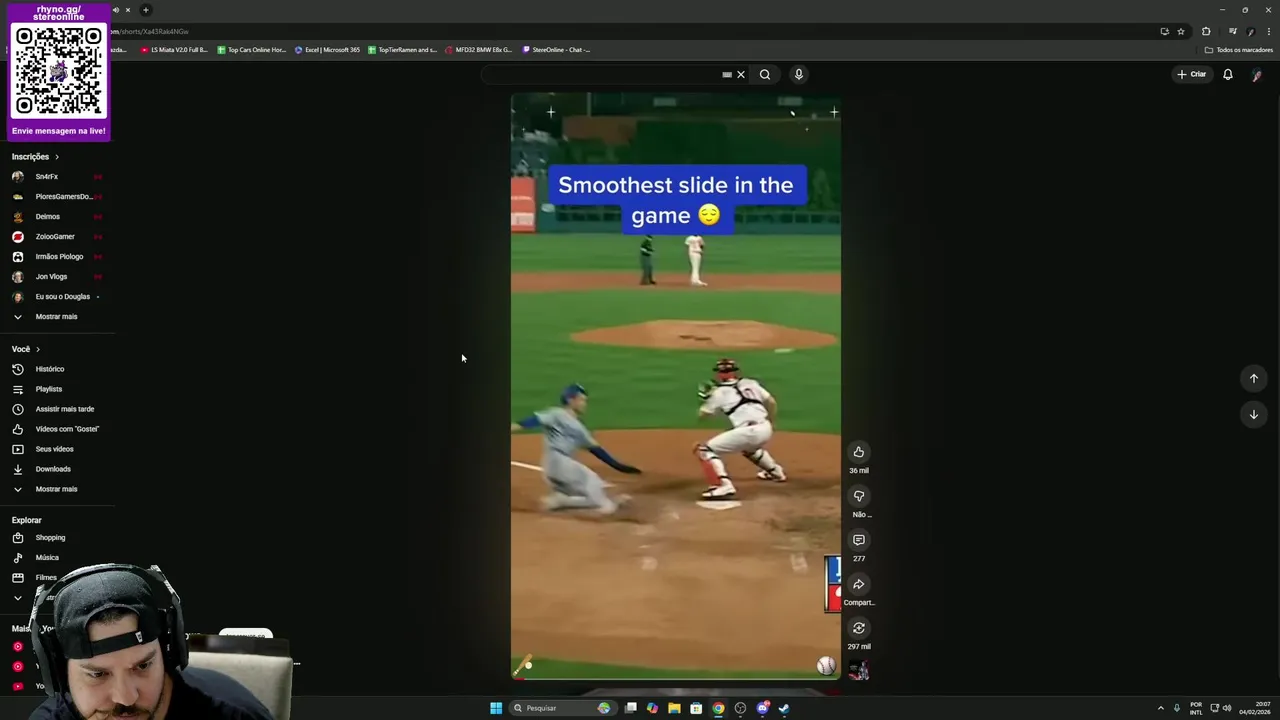The width and height of the screenshot is (1280, 720).
Task: Like the baseball Short with thumbs-up icon
Action: click(858, 452)
